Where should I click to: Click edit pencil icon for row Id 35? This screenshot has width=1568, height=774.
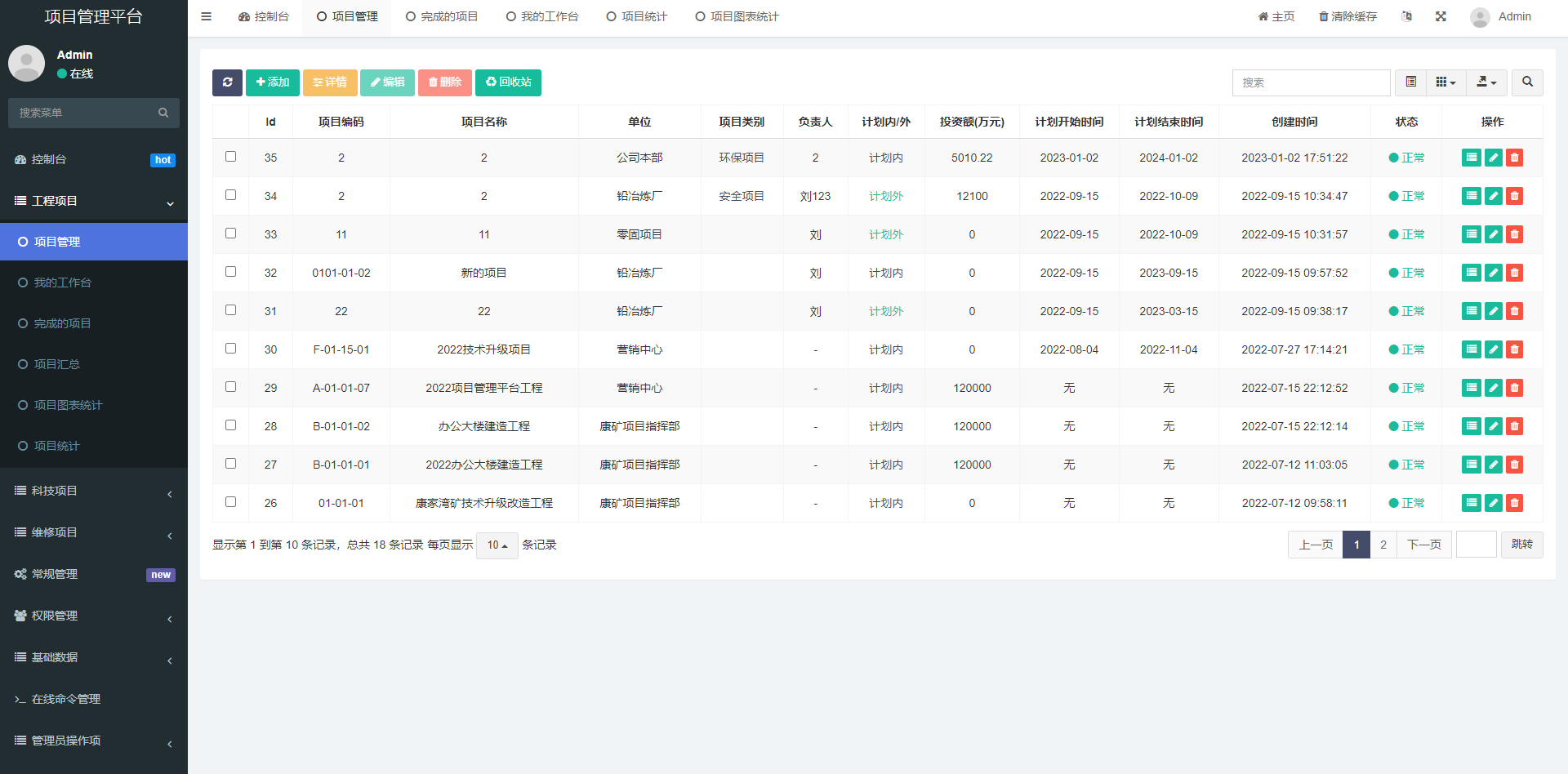click(1493, 158)
